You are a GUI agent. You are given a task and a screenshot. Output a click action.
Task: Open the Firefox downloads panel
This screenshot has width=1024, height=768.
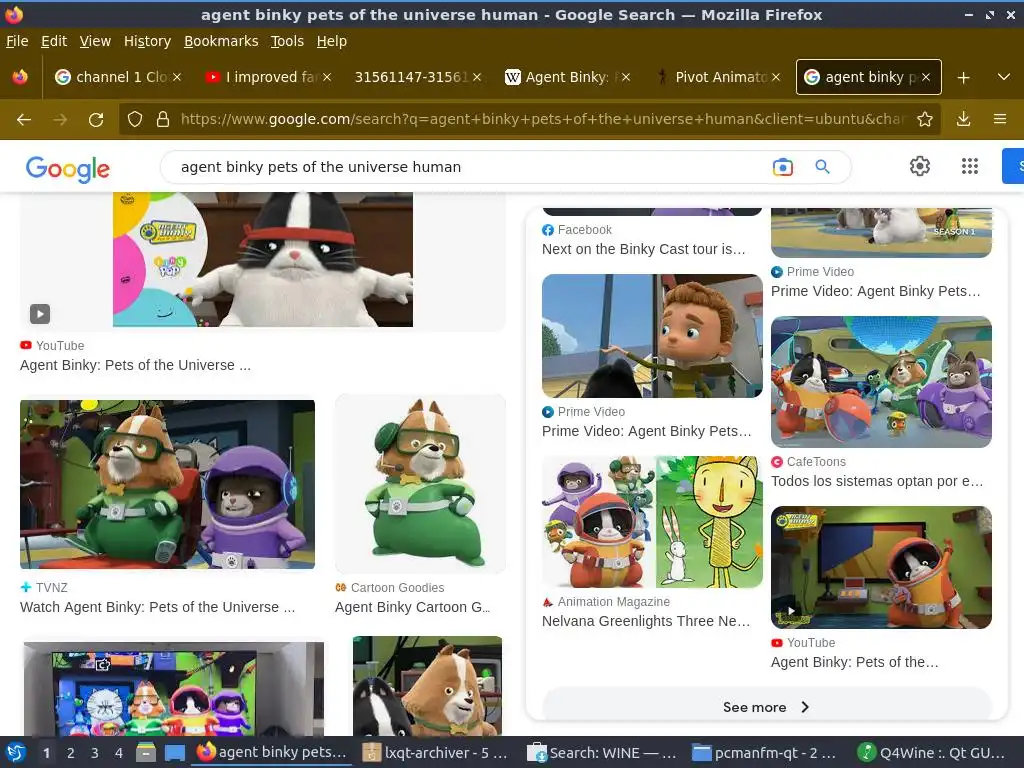click(x=963, y=119)
